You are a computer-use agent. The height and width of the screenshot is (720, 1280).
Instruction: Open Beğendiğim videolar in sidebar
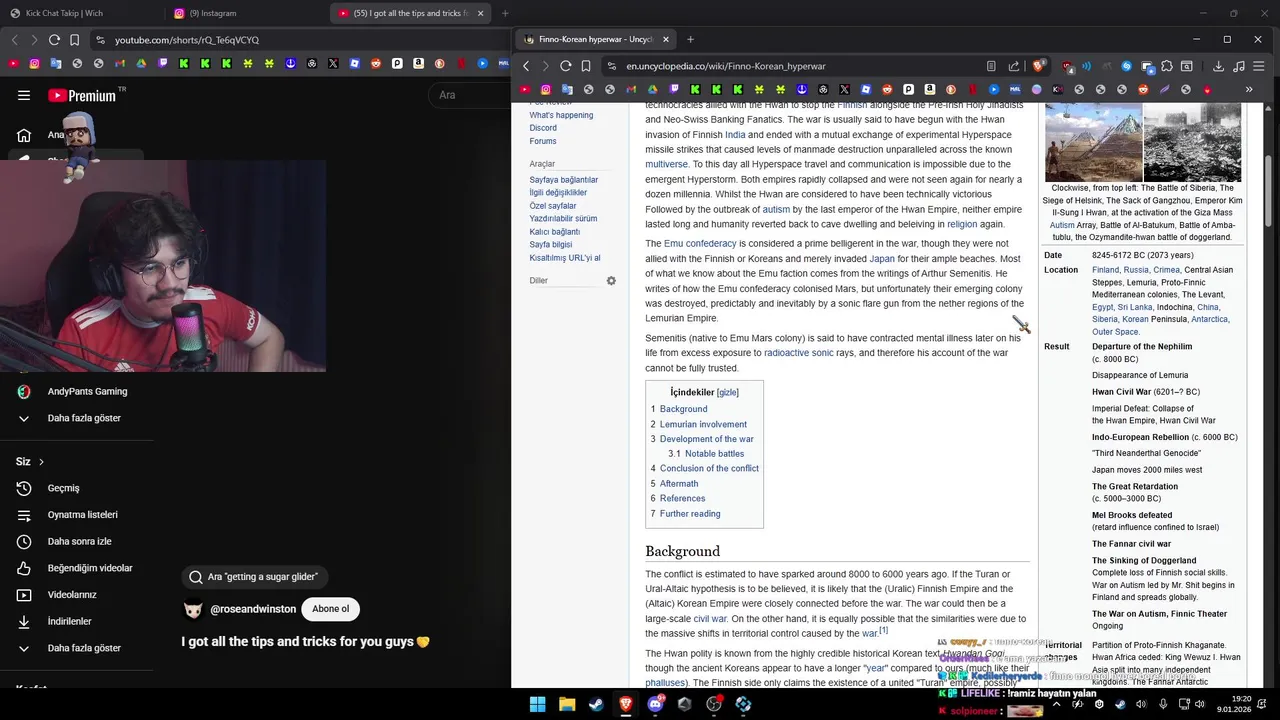90,568
